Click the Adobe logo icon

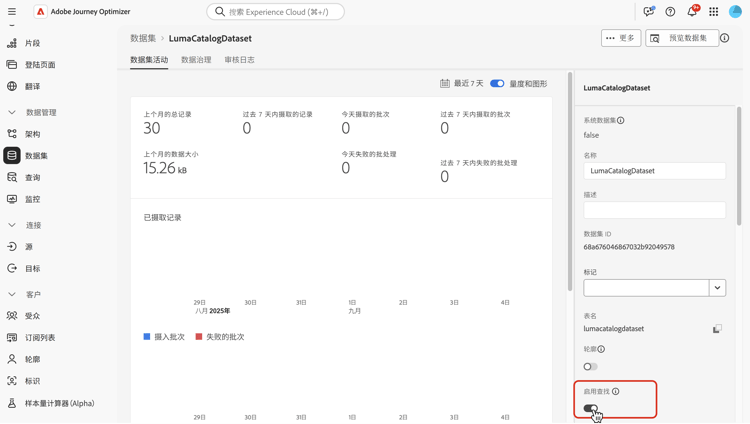(41, 11)
